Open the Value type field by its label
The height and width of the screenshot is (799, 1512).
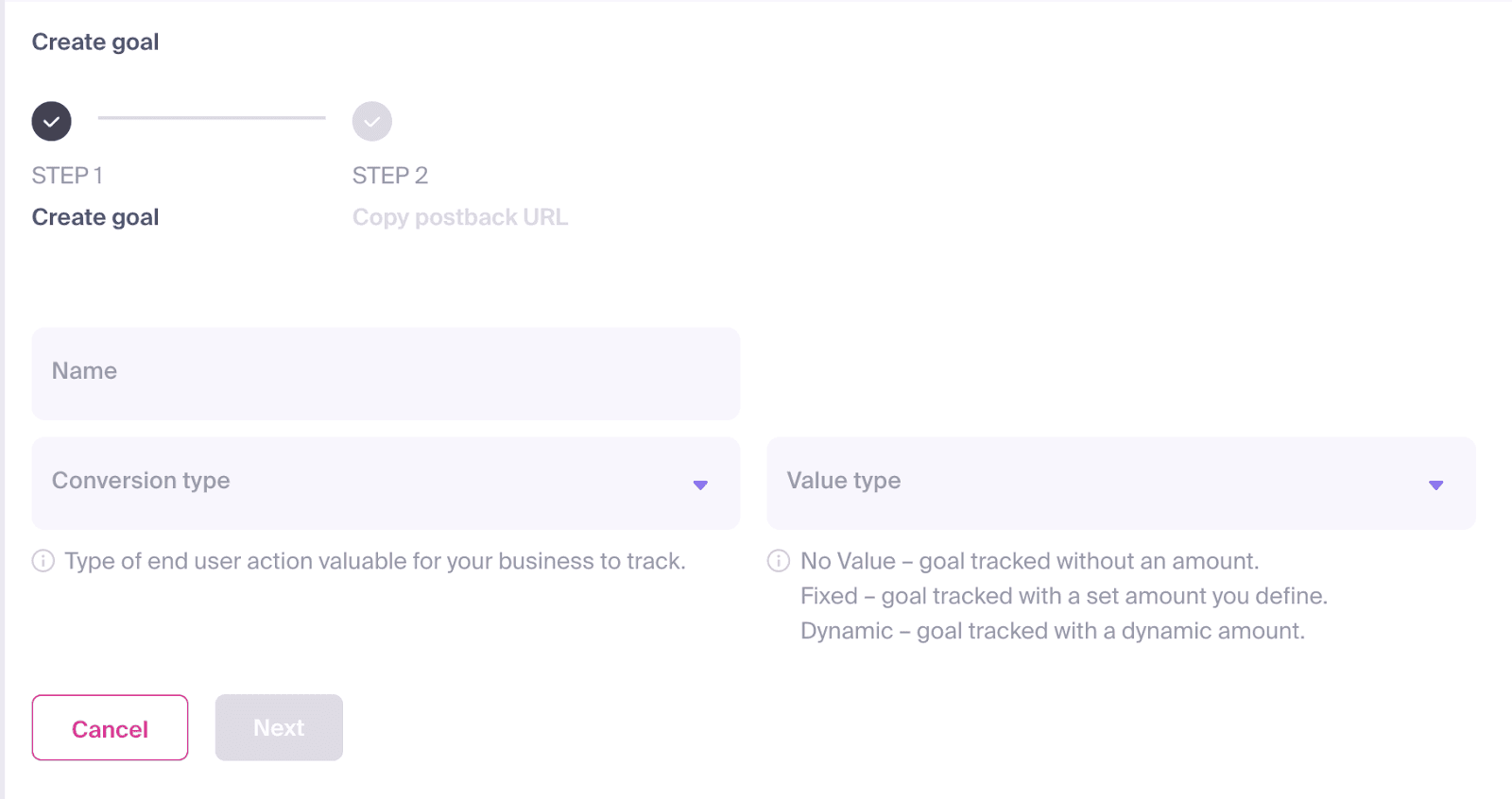(844, 481)
